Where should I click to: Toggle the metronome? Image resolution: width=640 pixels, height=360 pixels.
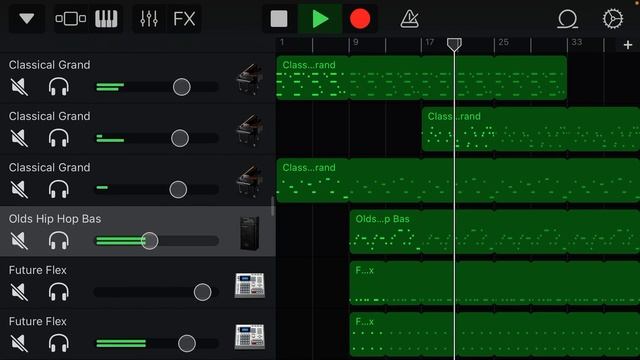409,19
